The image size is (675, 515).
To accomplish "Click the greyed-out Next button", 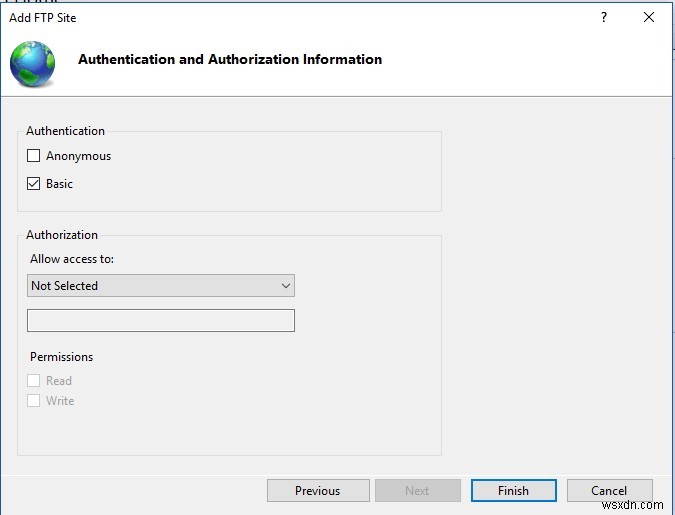I will (x=418, y=490).
